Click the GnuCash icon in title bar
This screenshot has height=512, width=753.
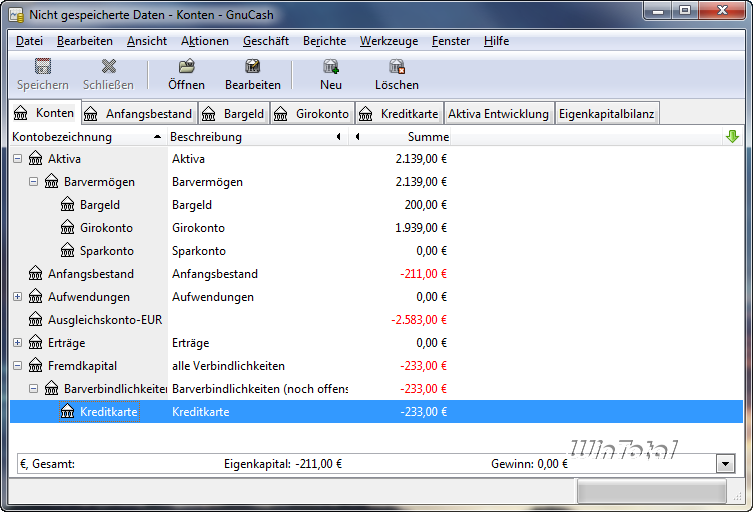coord(16,15)
